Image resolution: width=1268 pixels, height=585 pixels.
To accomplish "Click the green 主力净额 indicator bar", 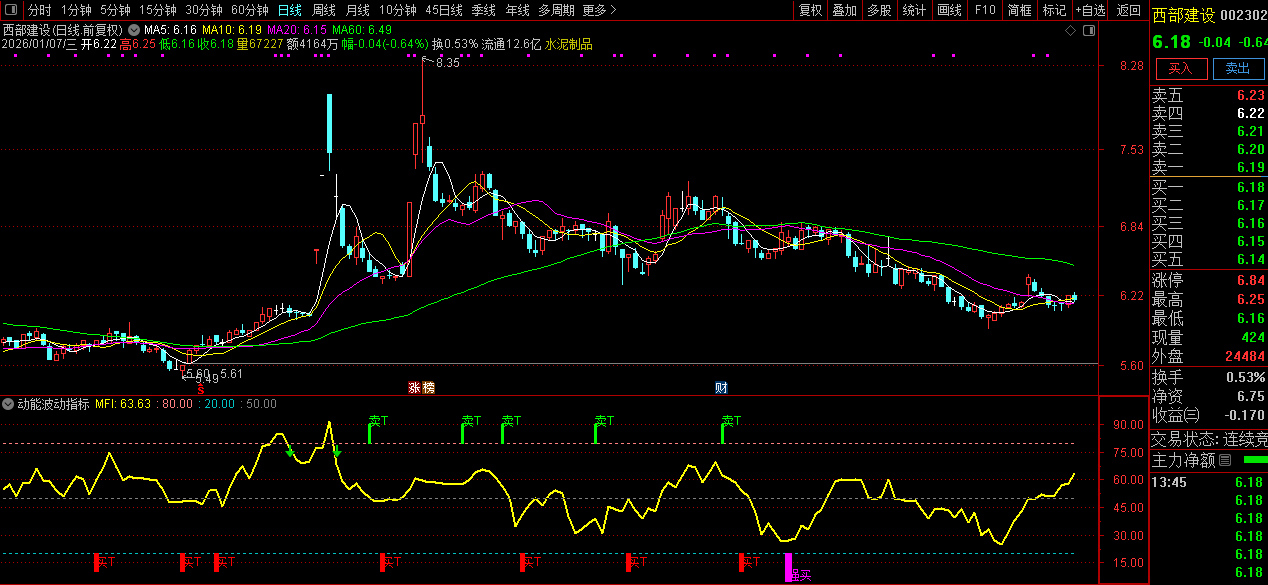I will (1253, 460).
